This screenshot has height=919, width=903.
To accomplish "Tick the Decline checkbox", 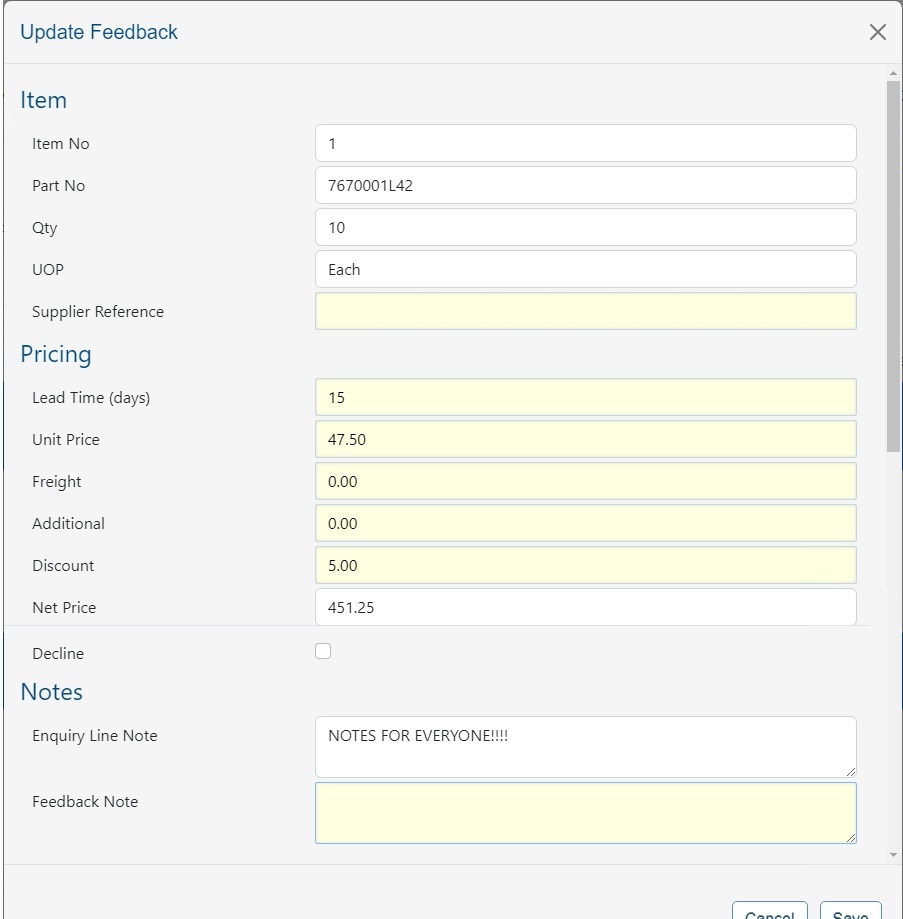I will 323,652.
